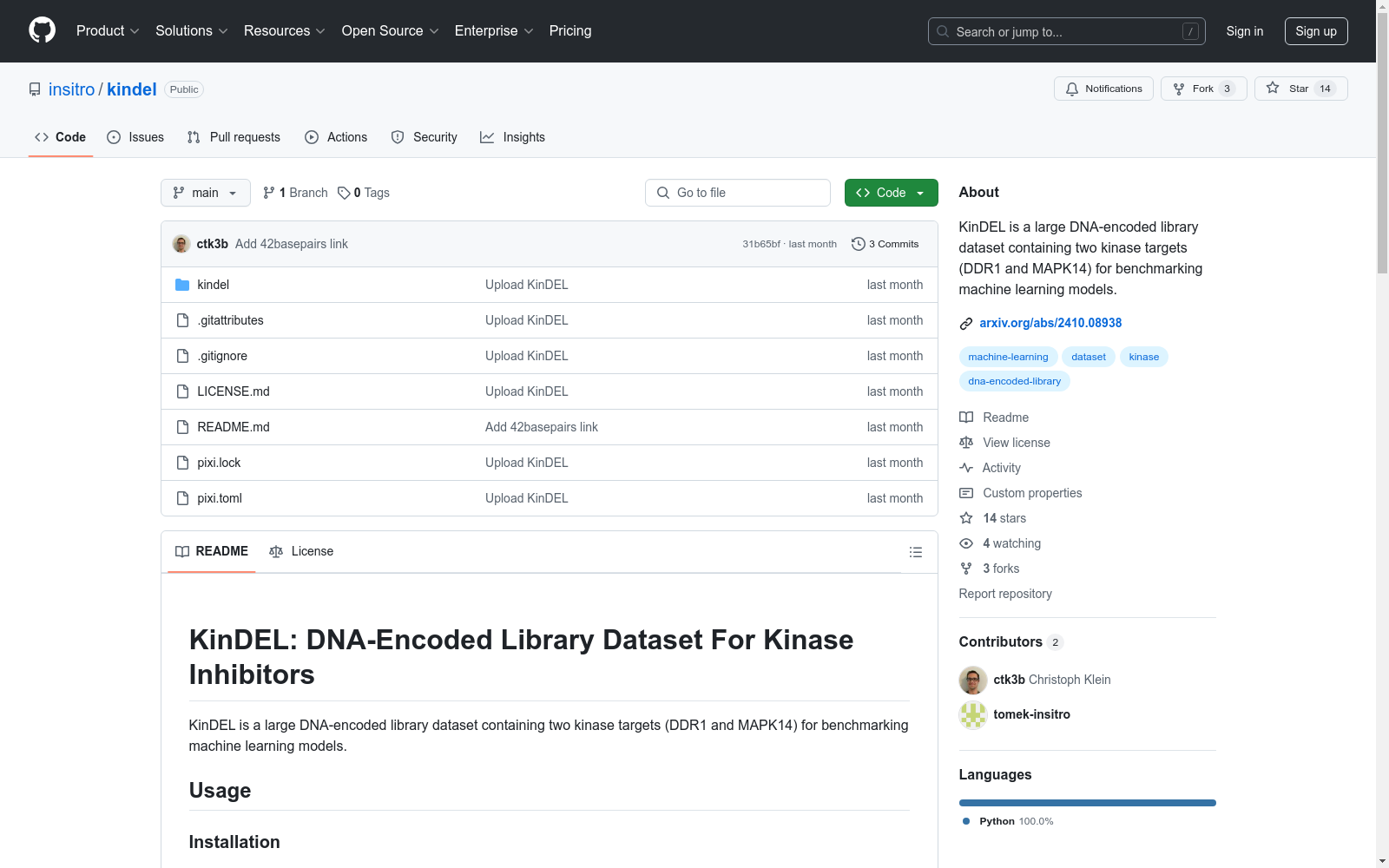
Task: Click the star icon beside 14 stars
Action: click(x=966, y=518)
